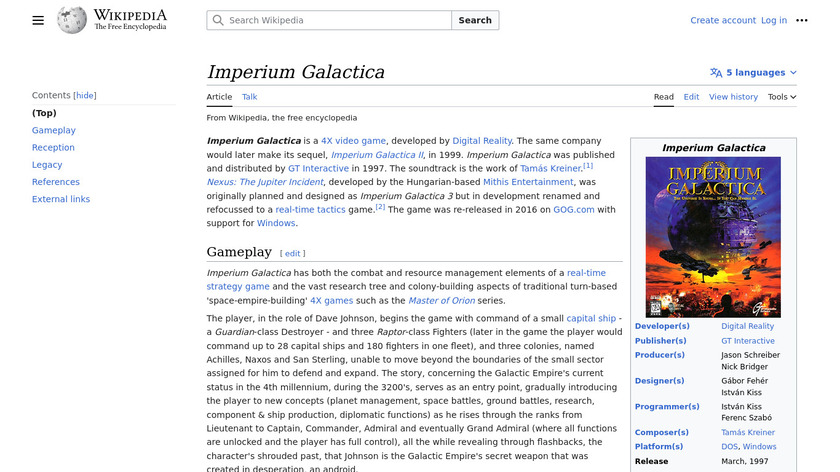Viewport: 840px width, 472px height.
Task: Open the real-time strategy game link
Action: tap(586, 273)
